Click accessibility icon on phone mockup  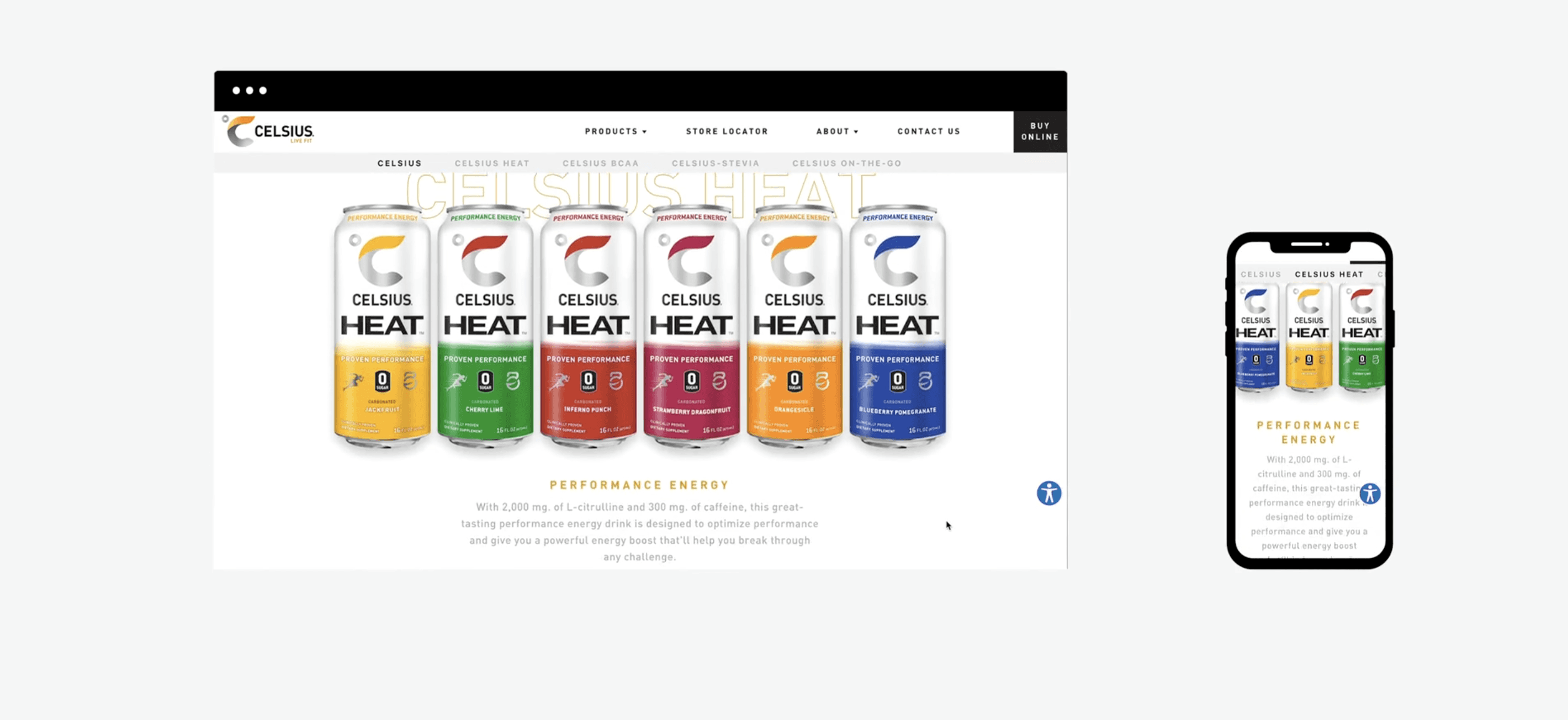point(1370,493)
